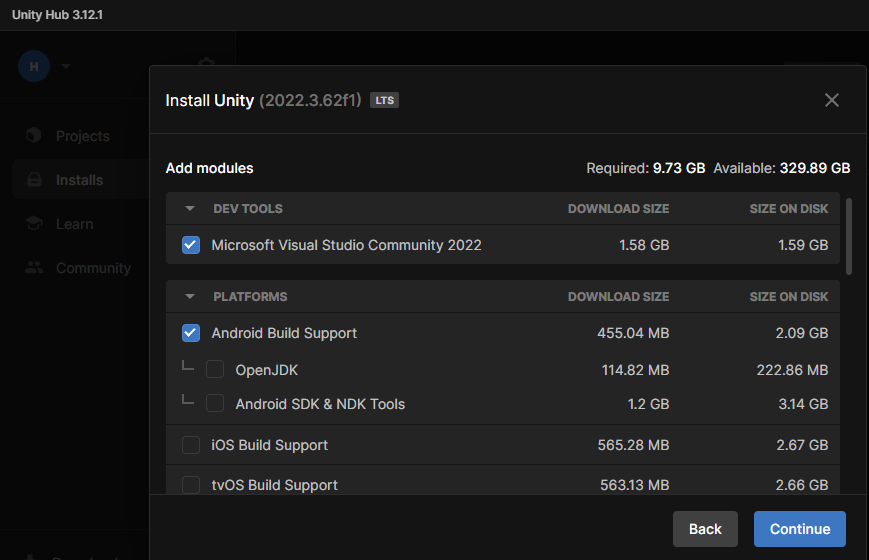The height and width of the screenshot is (560, 869).
Task: Click the 2.09 GB size on disk value
Action: tap(801, 333)
